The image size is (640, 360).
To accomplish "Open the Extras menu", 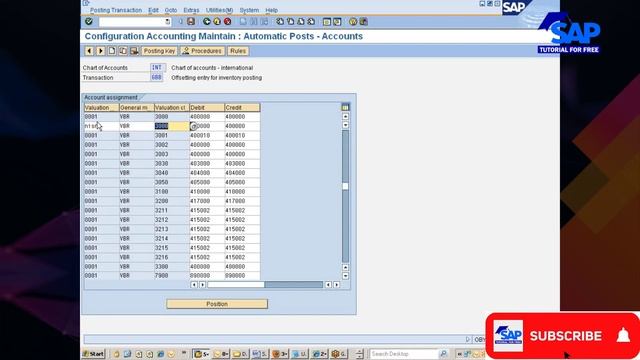I will tap(191, 10).
